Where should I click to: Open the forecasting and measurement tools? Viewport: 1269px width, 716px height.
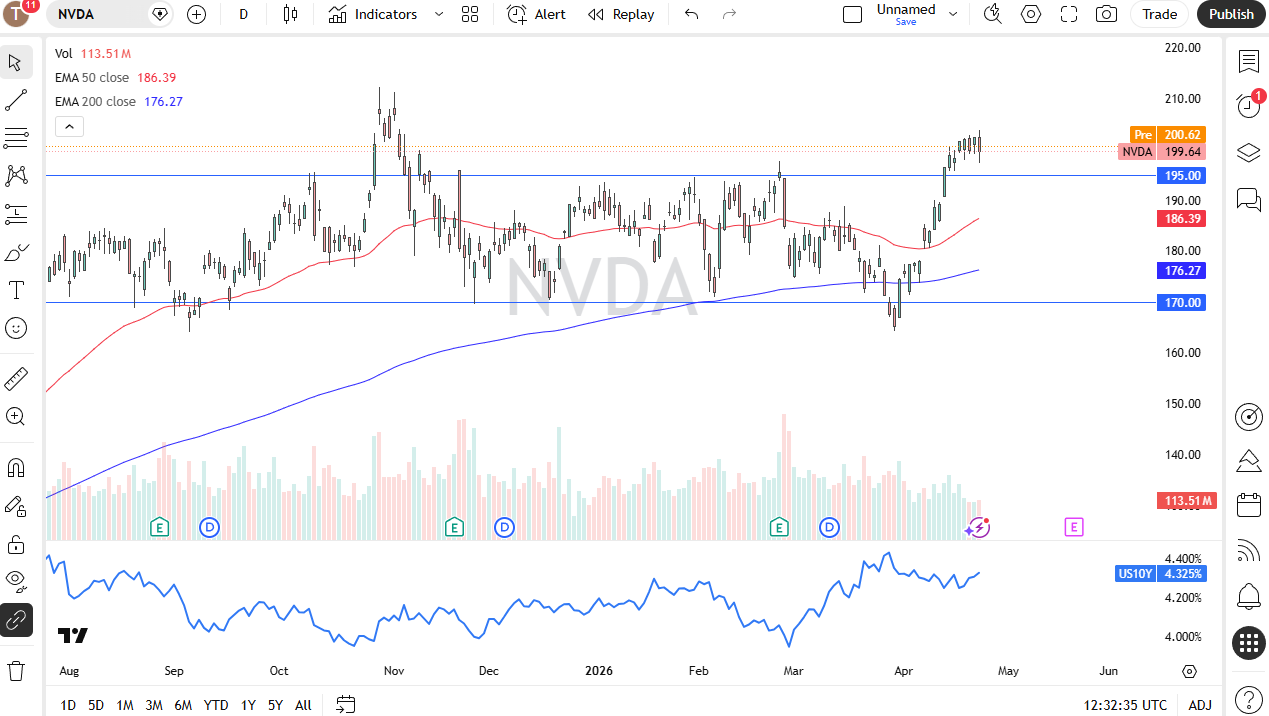[16, 214]
